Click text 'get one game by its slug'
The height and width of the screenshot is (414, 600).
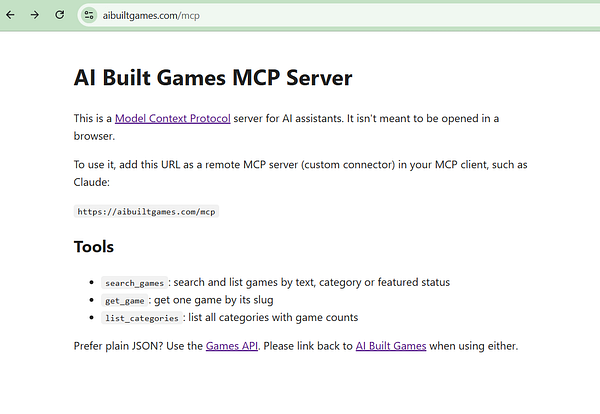pos(214,300)
